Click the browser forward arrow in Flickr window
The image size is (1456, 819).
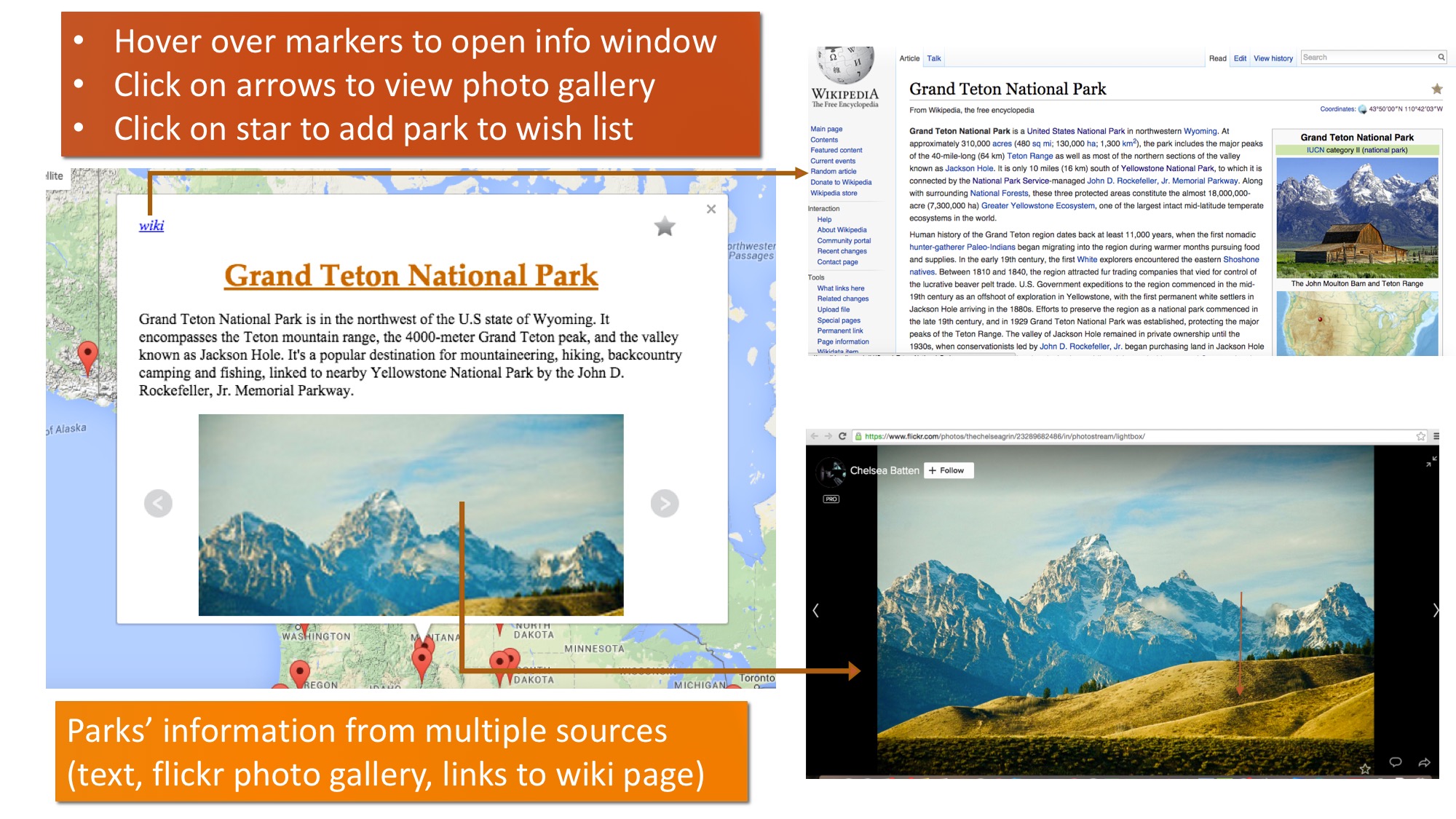pyautogui.click(x=828, y=436)
